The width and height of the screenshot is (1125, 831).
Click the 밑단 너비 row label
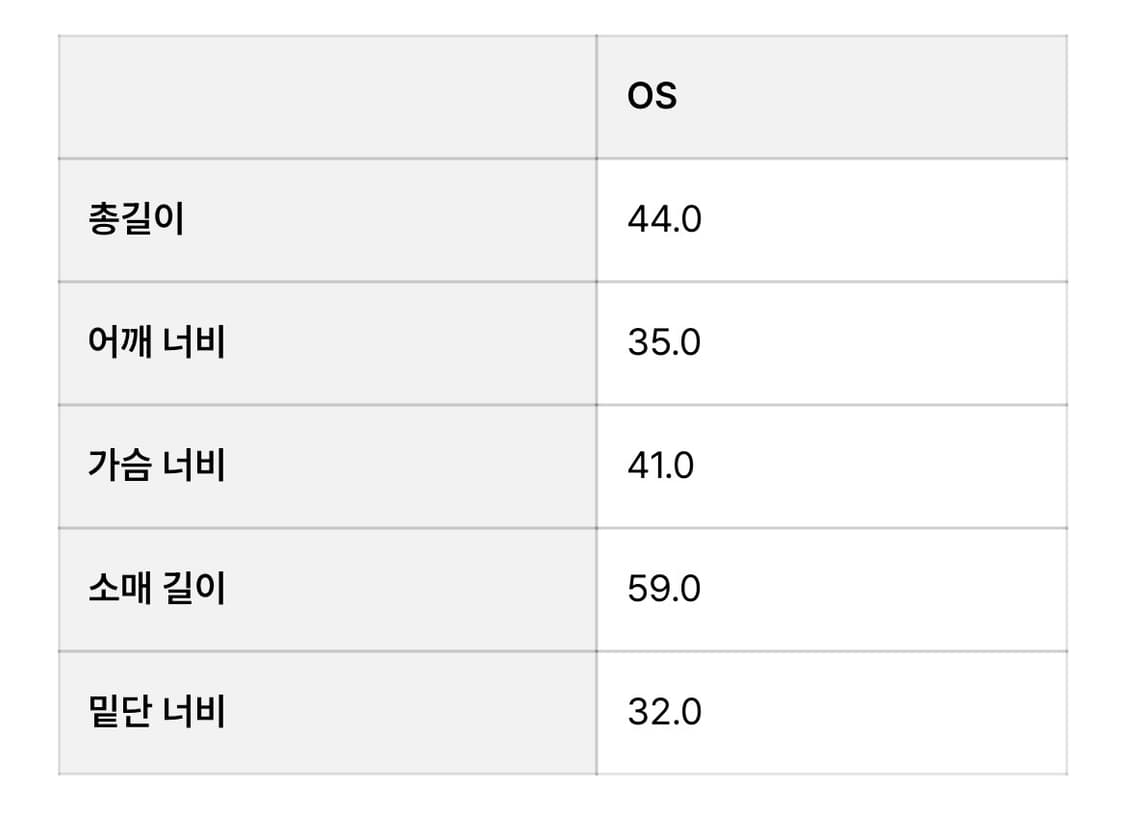156,712
